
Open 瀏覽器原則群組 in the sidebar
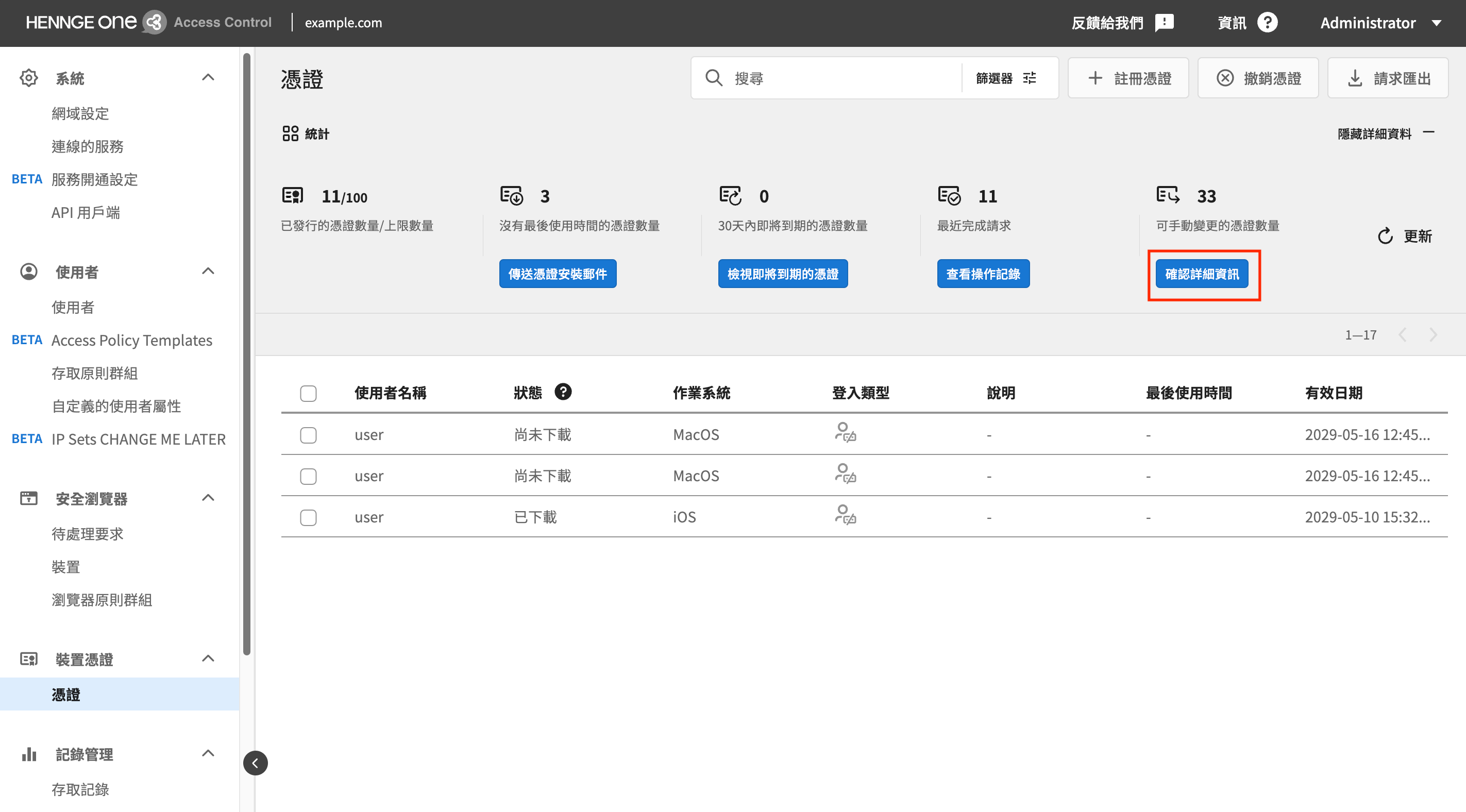tap(102, 600)
